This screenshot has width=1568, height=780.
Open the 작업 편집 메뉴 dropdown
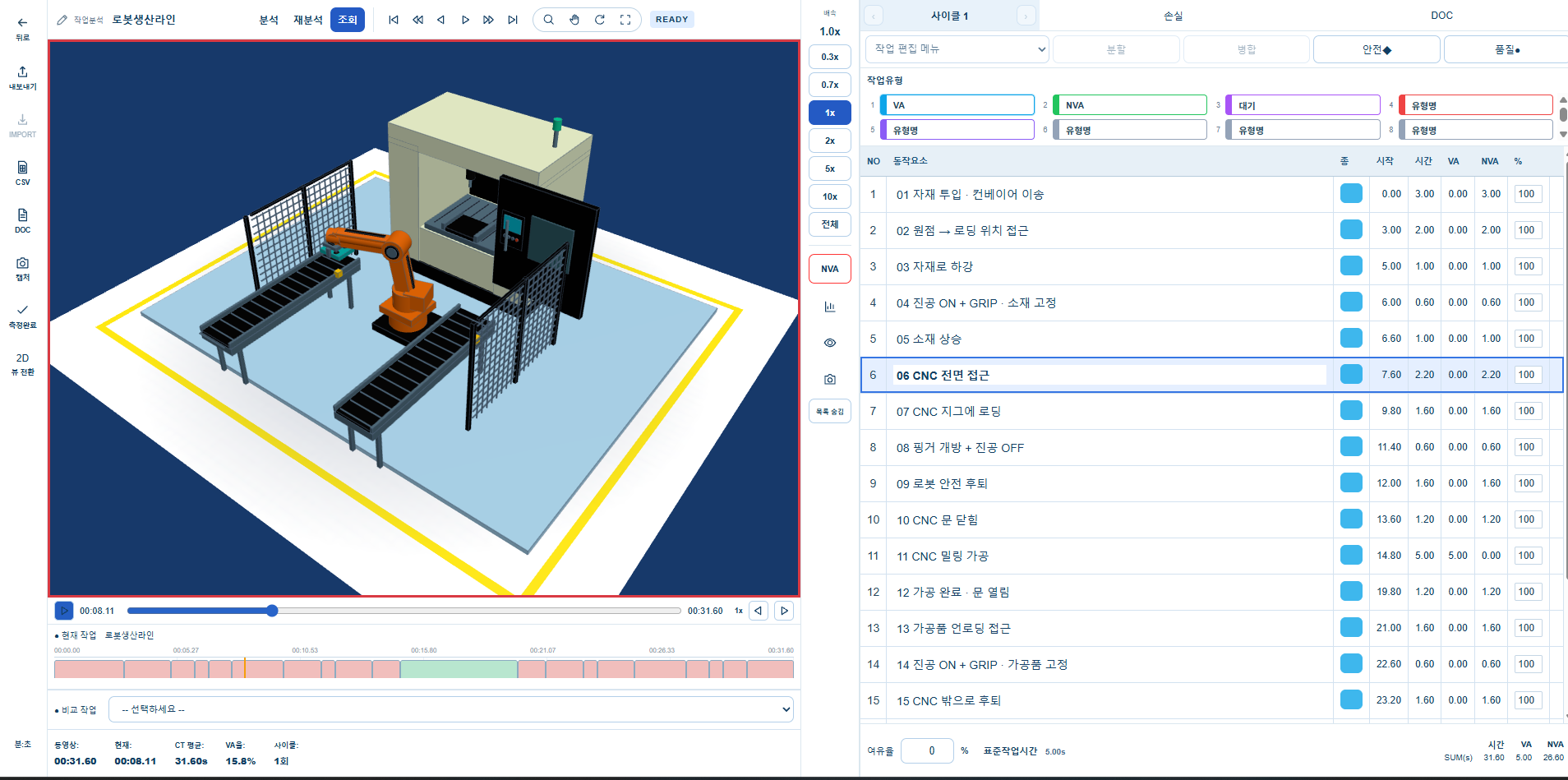pos(957,49)
